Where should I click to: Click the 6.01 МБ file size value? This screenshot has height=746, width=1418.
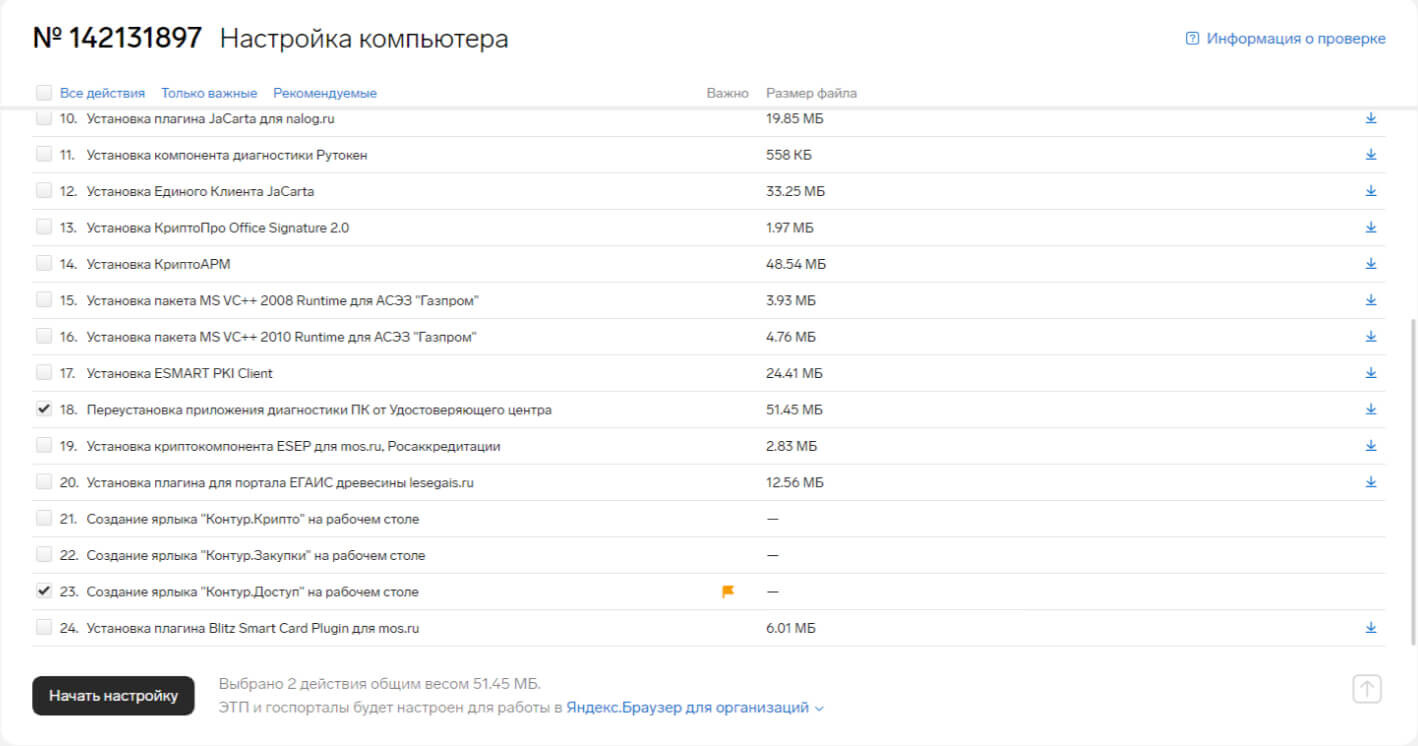(x=791, y=628)
